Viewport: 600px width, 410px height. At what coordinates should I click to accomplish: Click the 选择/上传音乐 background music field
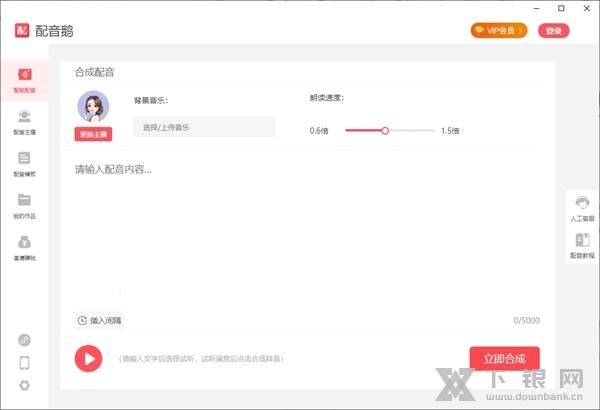(x=204, y=127)
